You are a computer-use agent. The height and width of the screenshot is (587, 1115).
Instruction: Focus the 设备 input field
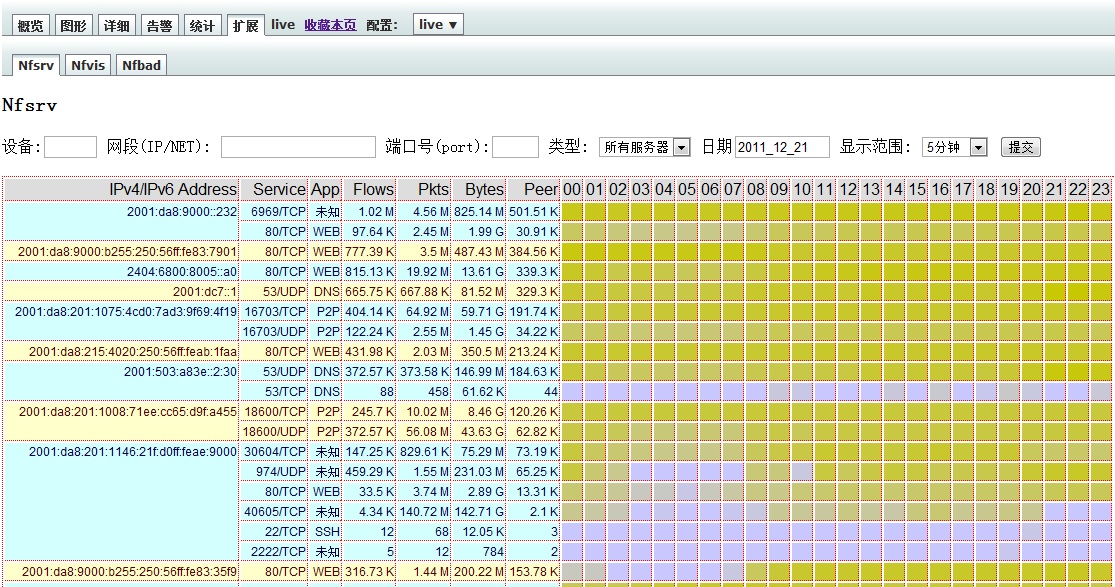pos(70,147)
